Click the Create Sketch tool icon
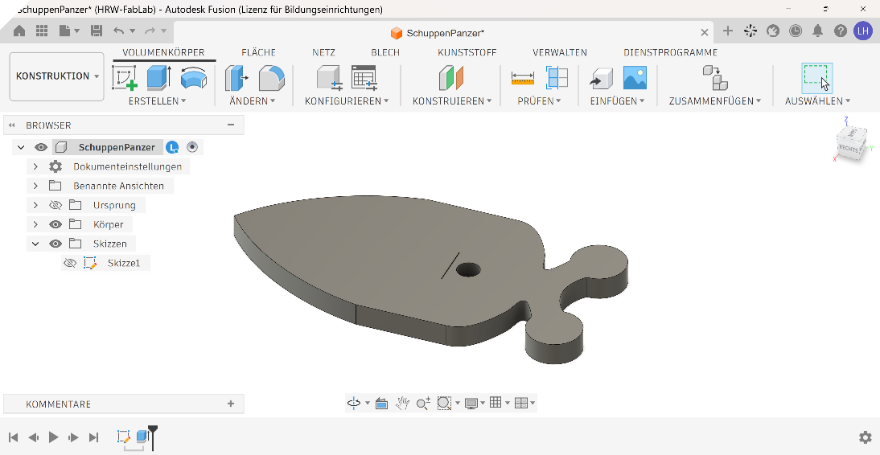This screenshot has width=880, height=455. pos(125,77)
